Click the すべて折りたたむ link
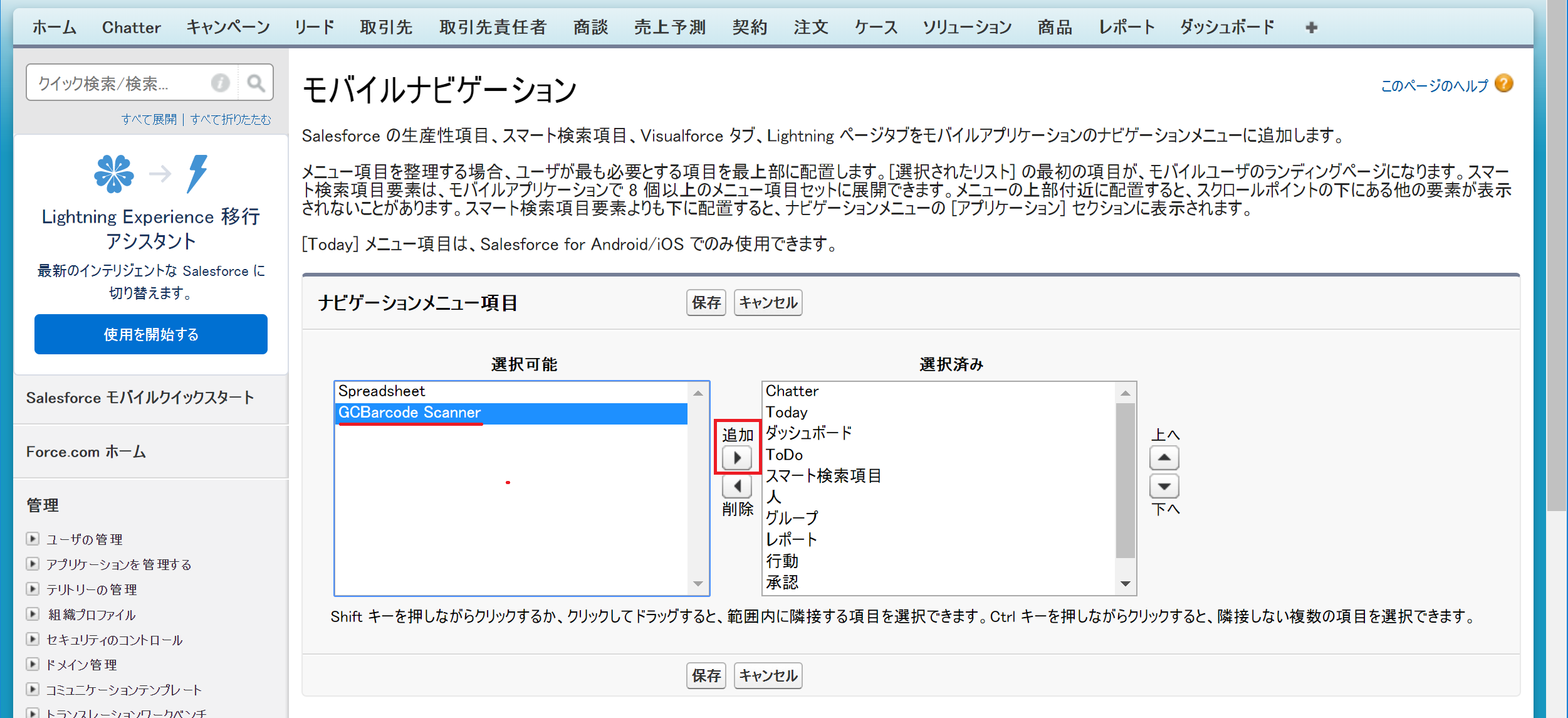1568x718 pixels. (231, 119)
